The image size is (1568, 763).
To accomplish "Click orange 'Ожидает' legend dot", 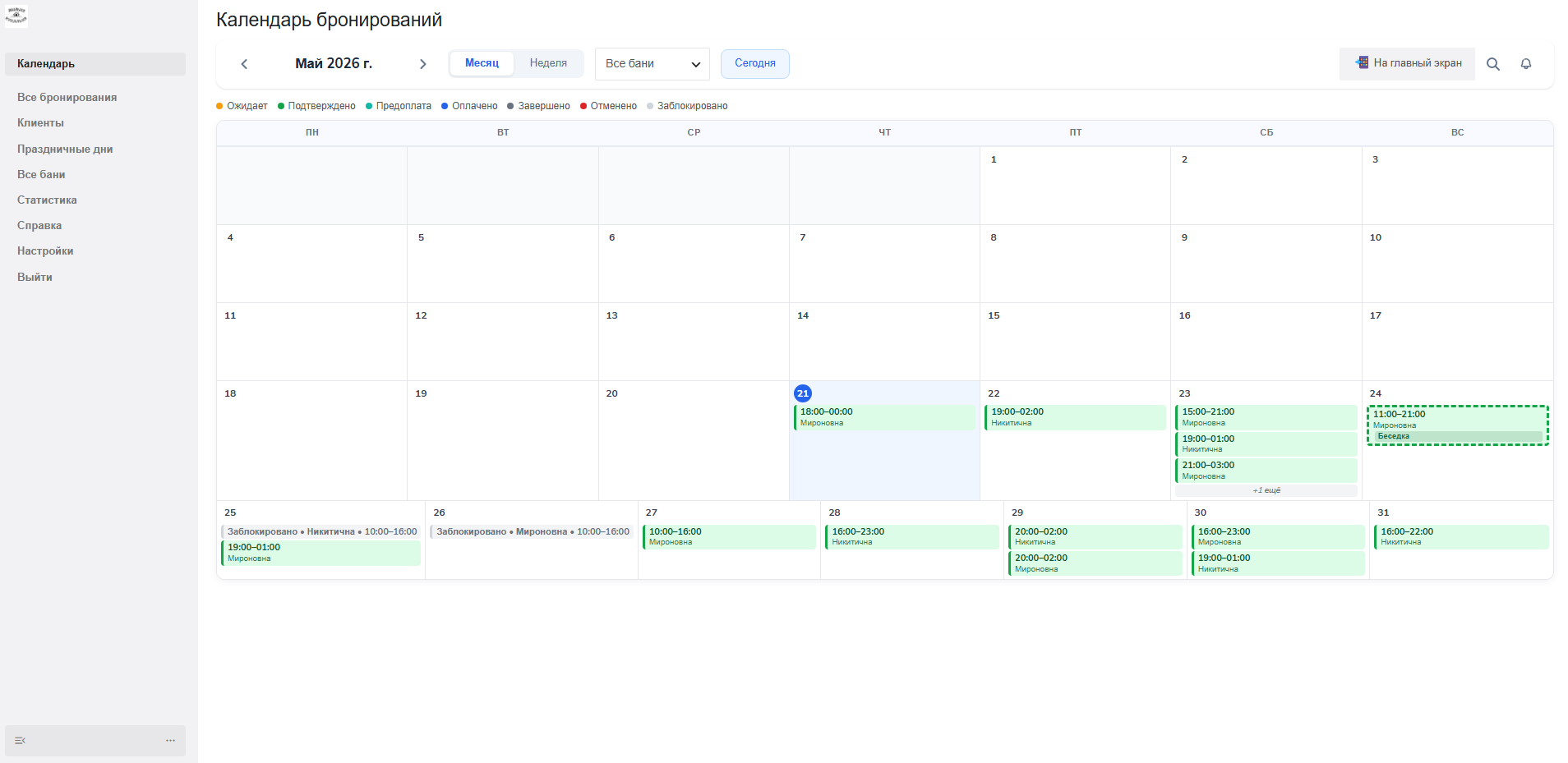I will [x=219, y=106].
